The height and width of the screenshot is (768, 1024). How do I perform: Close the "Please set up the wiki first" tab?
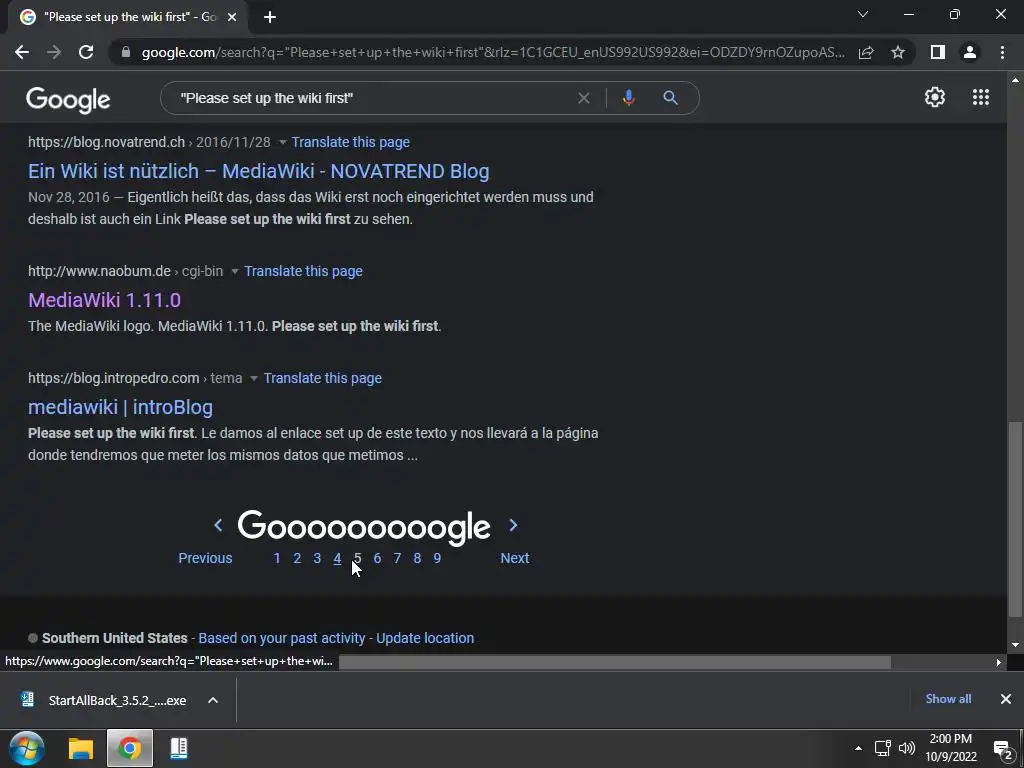232,17
